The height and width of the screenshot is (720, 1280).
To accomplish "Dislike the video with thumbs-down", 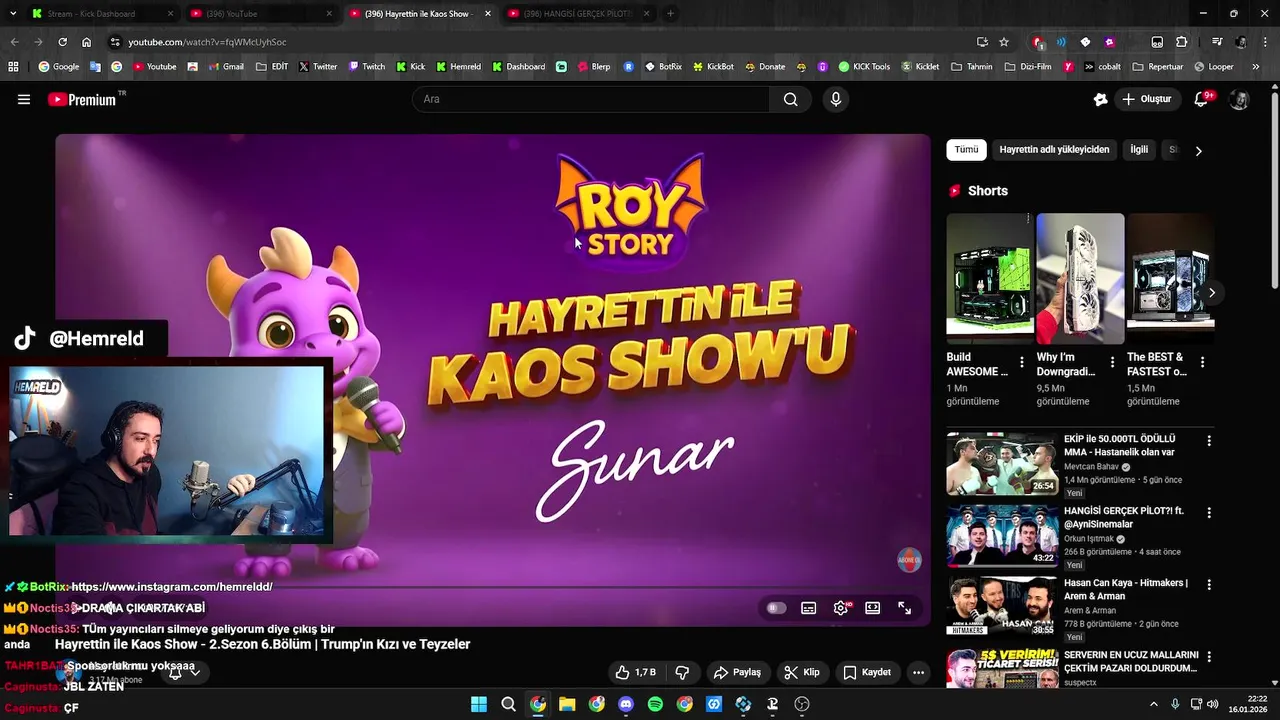I will [683, 672].
